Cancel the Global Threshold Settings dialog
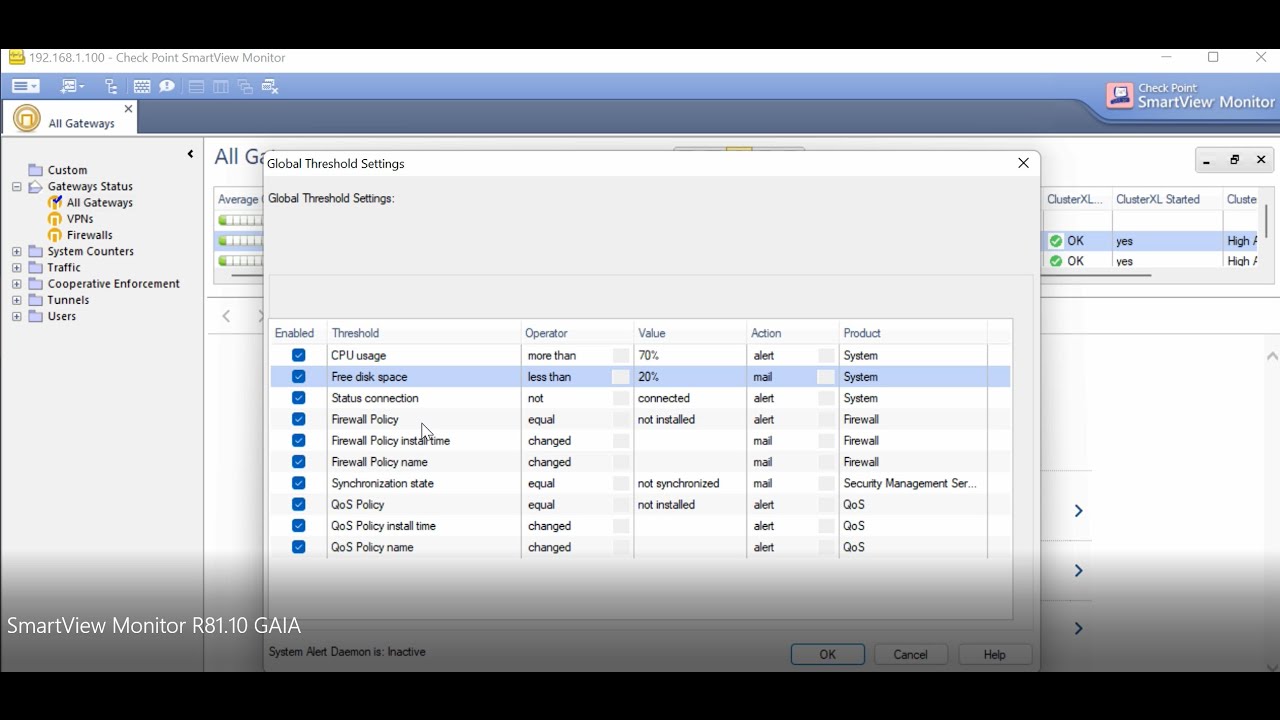The width and height of the screenshot is (1280, 720). (911, 655)
